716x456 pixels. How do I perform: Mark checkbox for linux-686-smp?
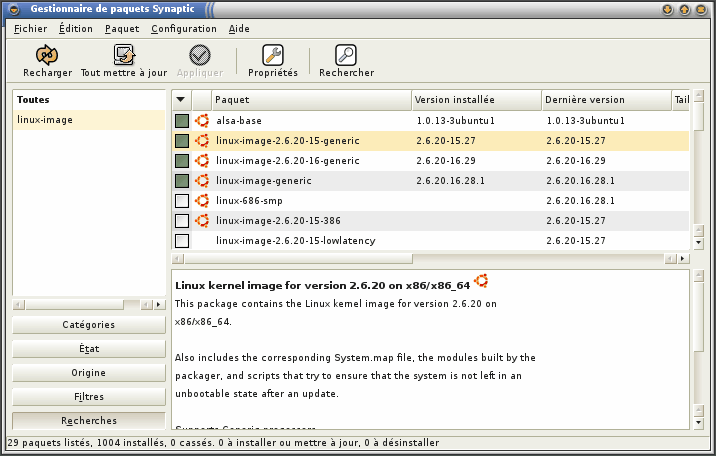click(x=182, y=201)
